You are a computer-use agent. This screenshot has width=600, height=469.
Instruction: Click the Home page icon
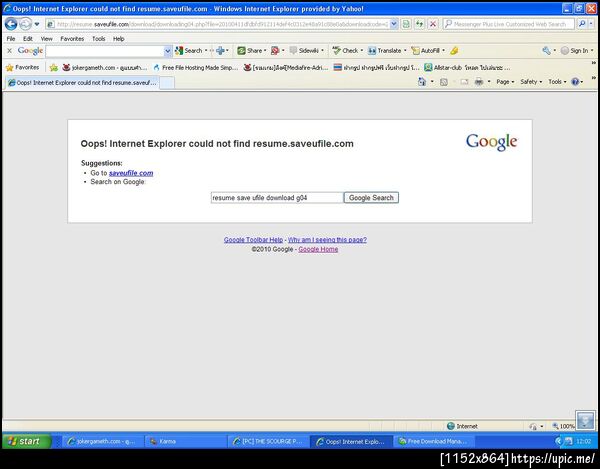tap(422, 82)
